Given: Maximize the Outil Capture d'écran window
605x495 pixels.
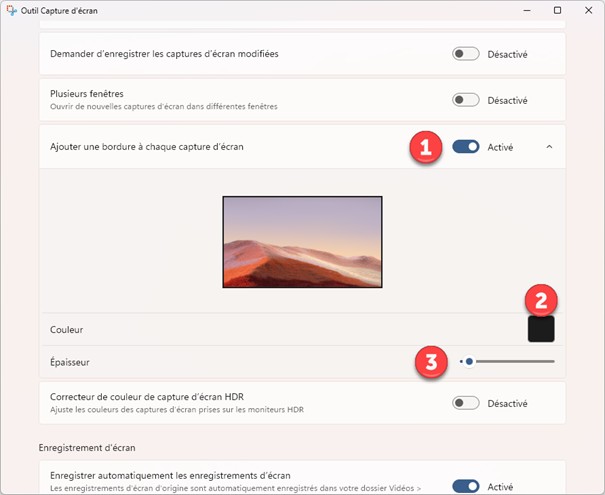Looking at the screenshot, I should click(x=557, y=10).
